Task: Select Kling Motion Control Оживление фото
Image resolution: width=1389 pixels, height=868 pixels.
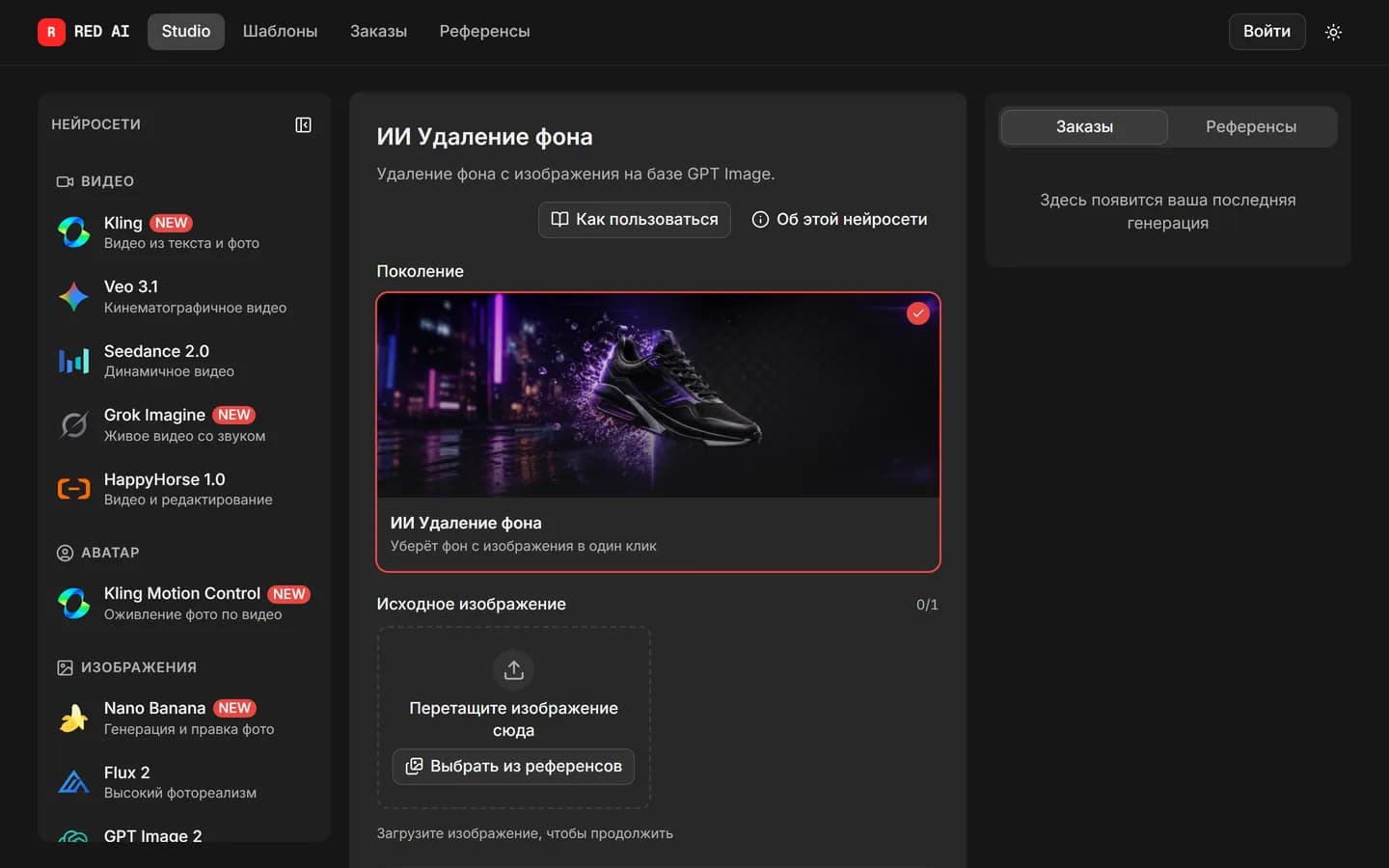Action: click(x=183, y=603)
